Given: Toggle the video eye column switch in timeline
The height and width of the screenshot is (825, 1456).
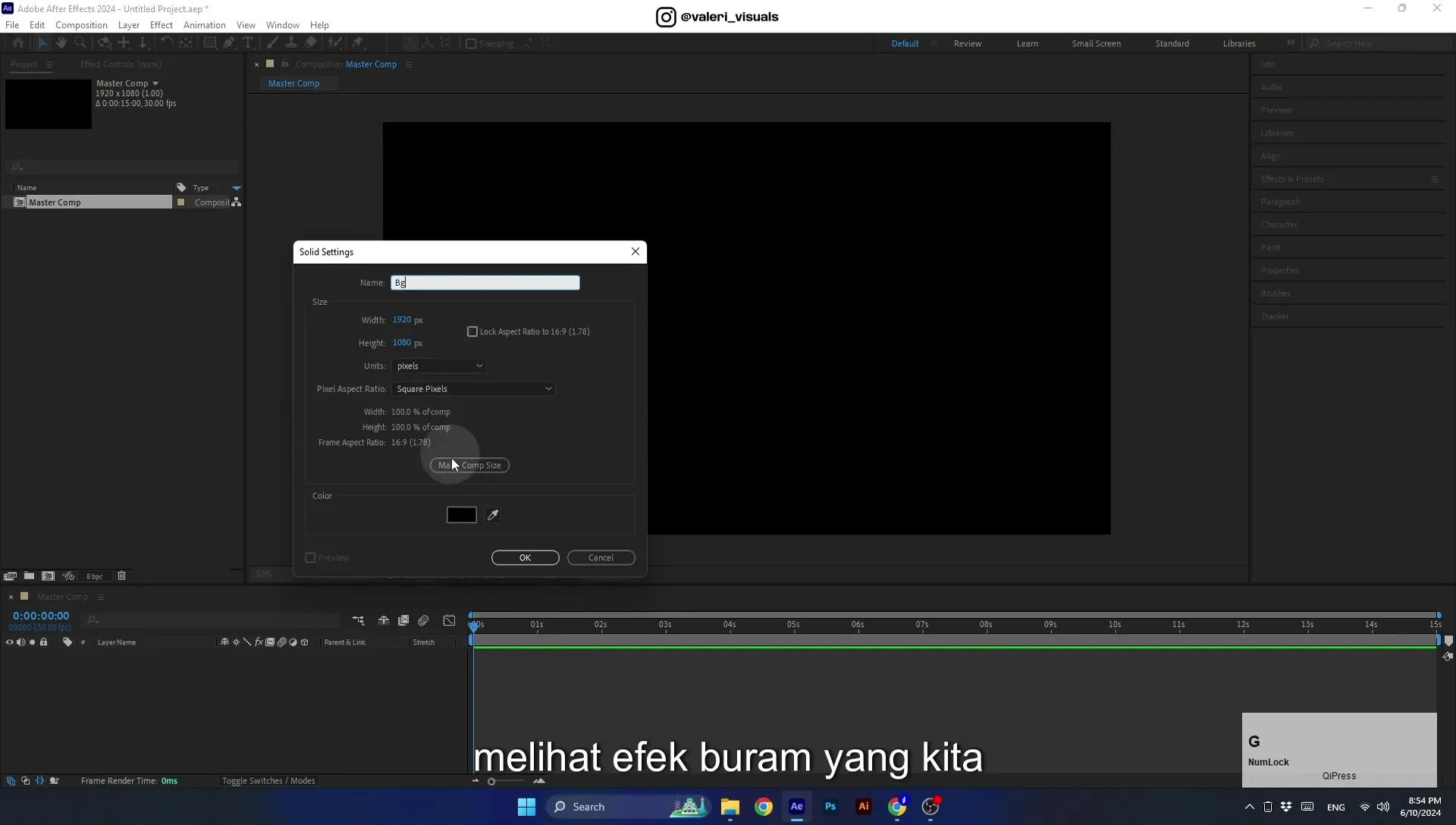Looking at the screenshot, I should [10, 642].
